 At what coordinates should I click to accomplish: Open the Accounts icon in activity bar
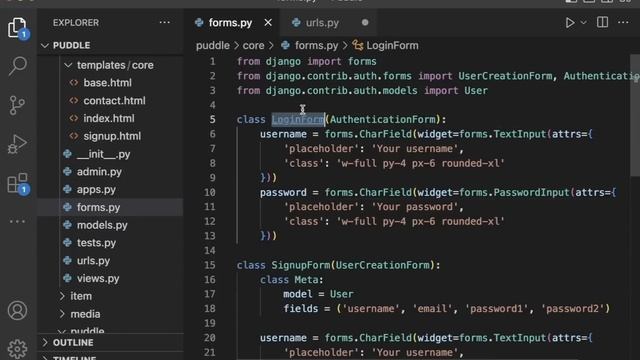pos(17,311)
